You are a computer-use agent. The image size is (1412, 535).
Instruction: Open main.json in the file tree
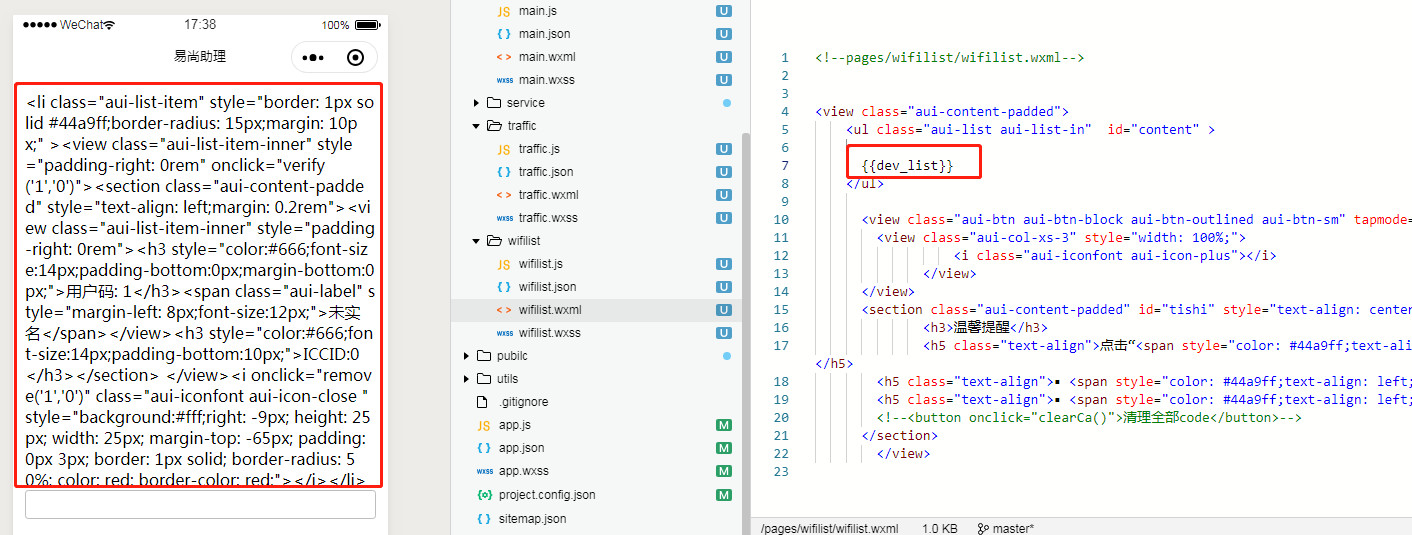544,34
